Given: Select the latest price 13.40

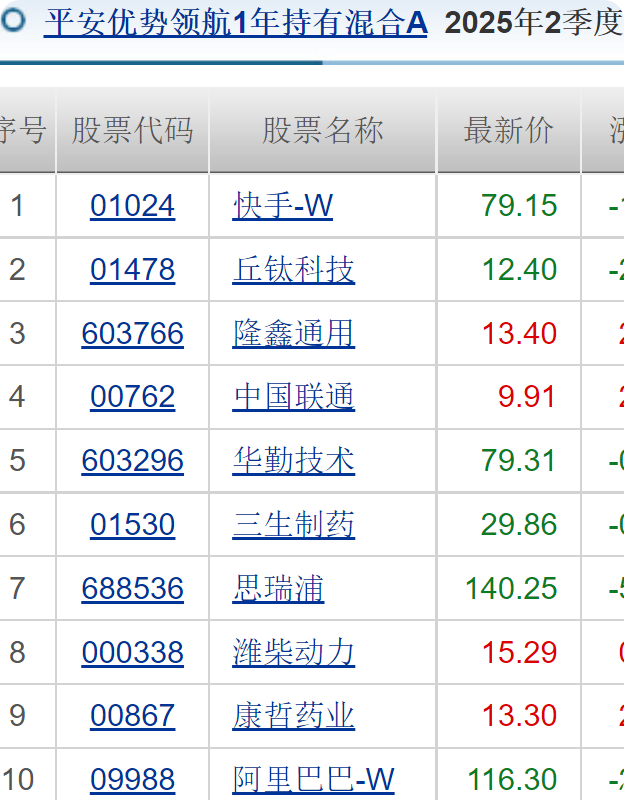Looking at the screenshot, I should click(519, 333).
